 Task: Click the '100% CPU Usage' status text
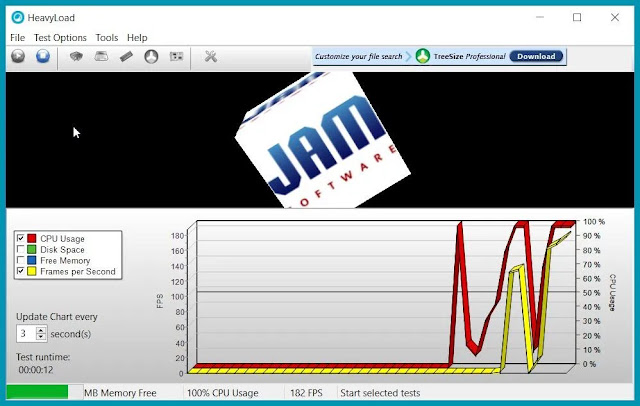tap(222, 393)
